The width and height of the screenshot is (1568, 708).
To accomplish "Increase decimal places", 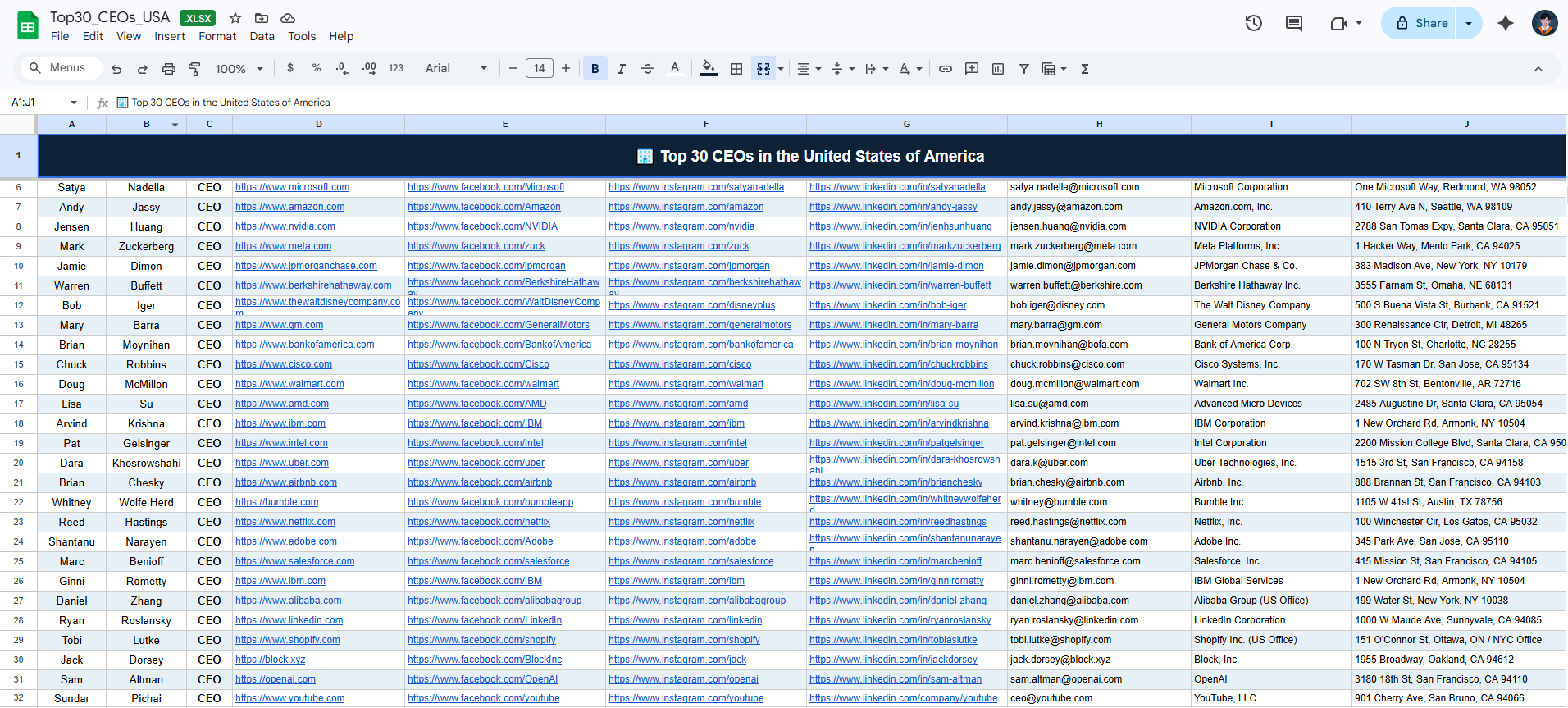I will click(x=369, y=68).
